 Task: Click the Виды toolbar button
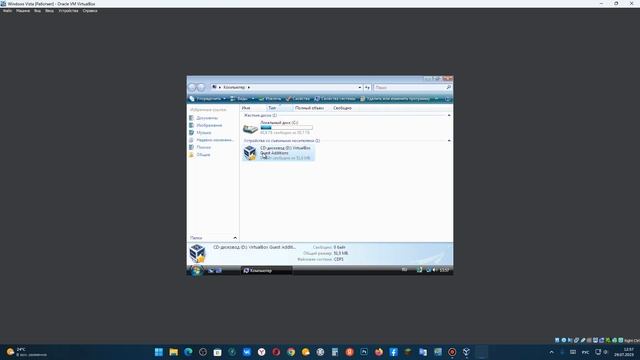239,99
